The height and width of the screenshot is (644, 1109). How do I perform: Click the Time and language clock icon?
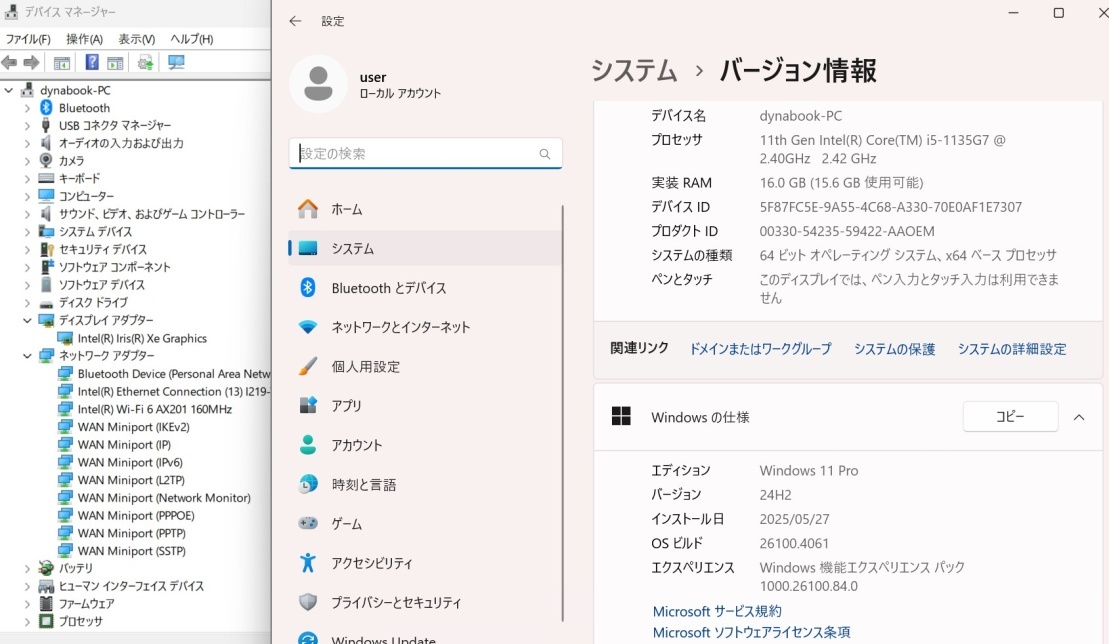[308, 484]
